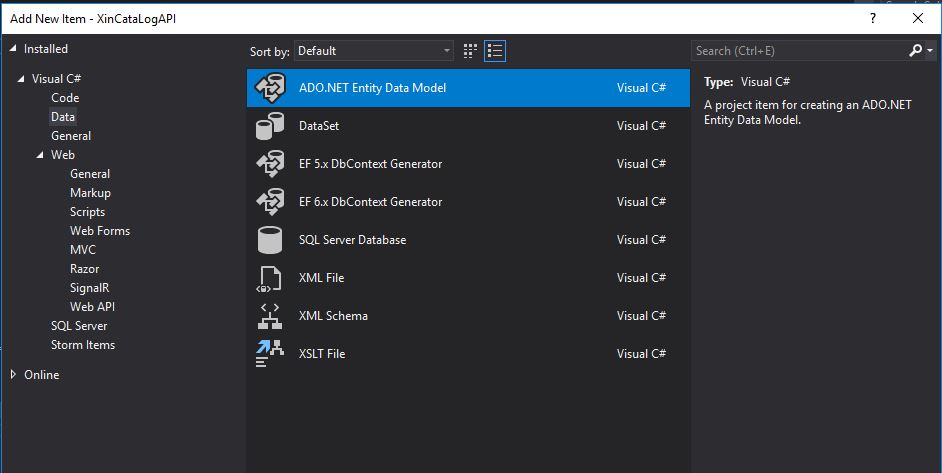This screenshot has height=473, width=942.
Task: Click the ADO.NET Entity Data Model icon
Action: pos(270,88)
